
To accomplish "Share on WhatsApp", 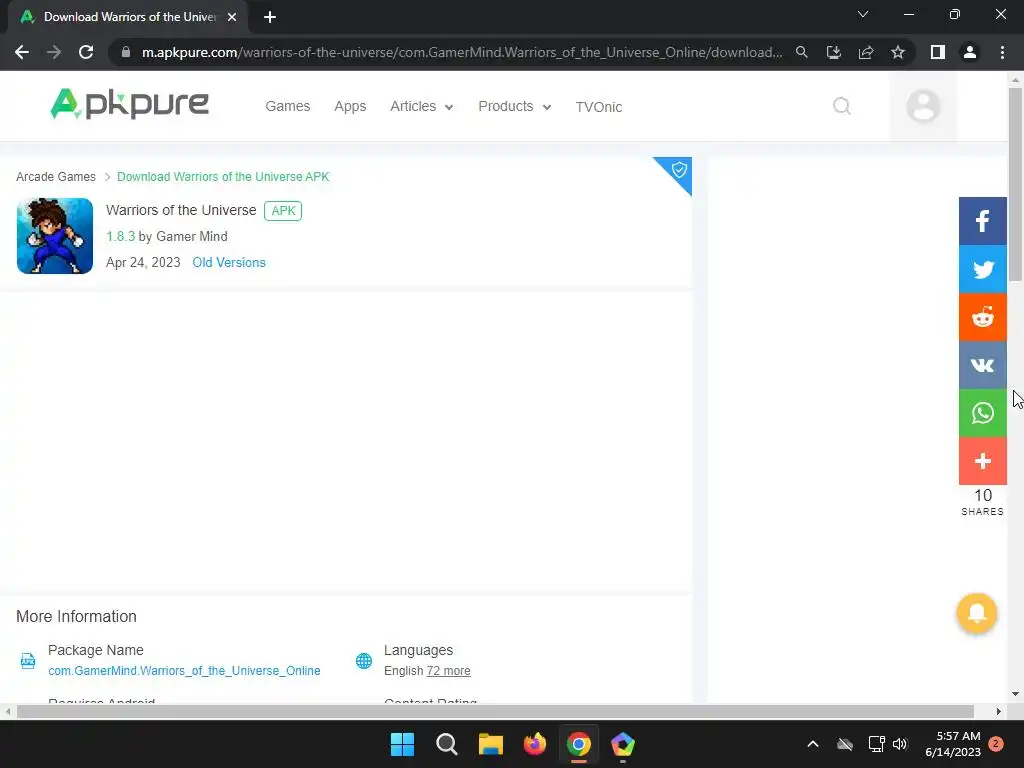I will coord(982,413).
